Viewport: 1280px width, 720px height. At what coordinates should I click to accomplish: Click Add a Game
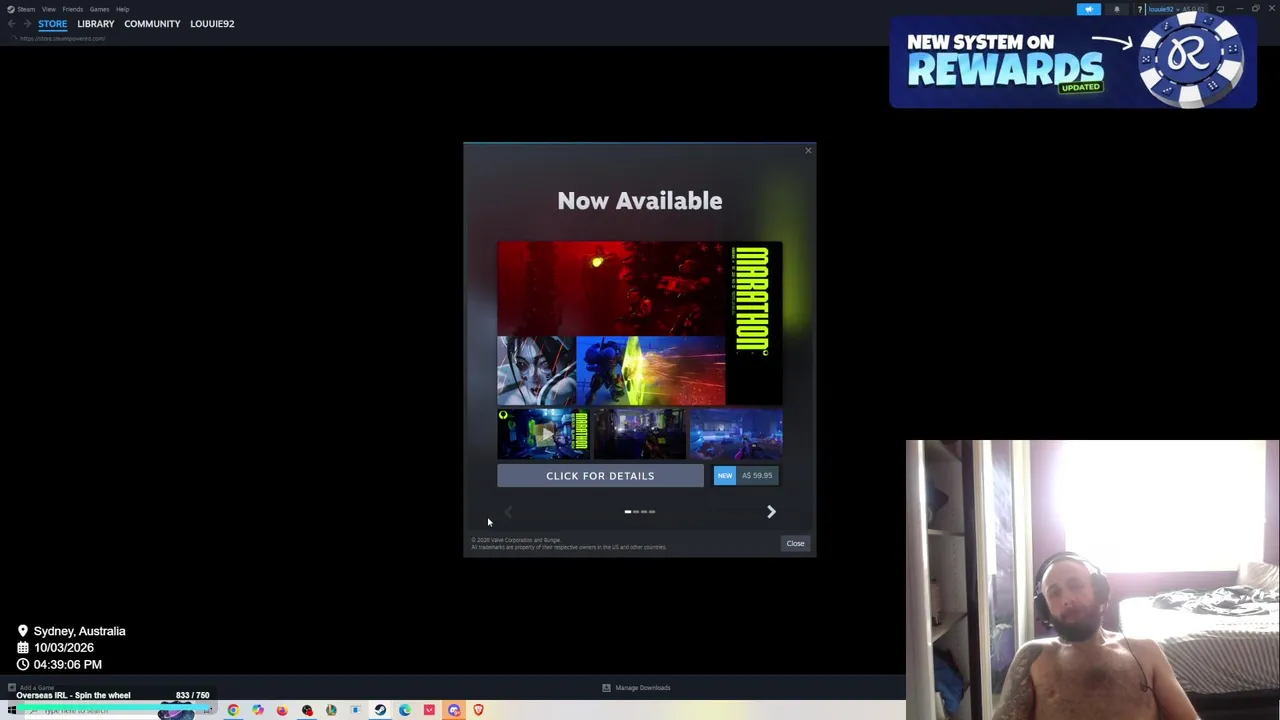tap(32, 688)
